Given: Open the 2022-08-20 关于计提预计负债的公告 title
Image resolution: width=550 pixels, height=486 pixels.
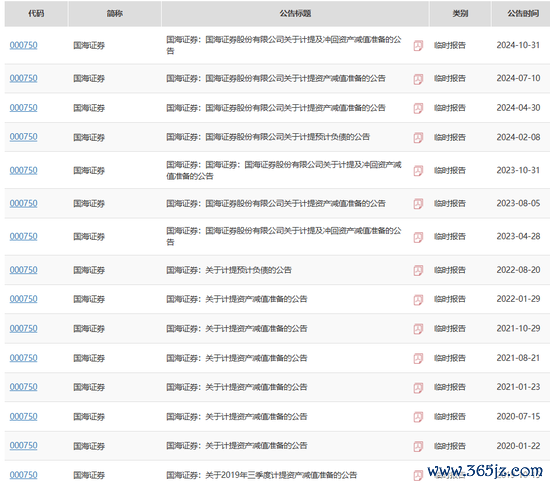Looking at the screenshot, I should [229, 270].
